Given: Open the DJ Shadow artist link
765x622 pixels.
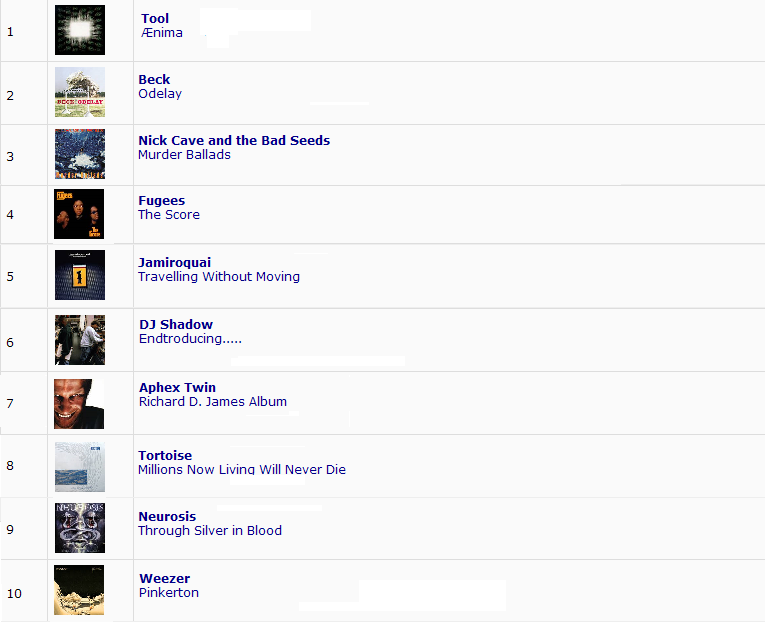Looking at the screenshot, I should 176,324.
